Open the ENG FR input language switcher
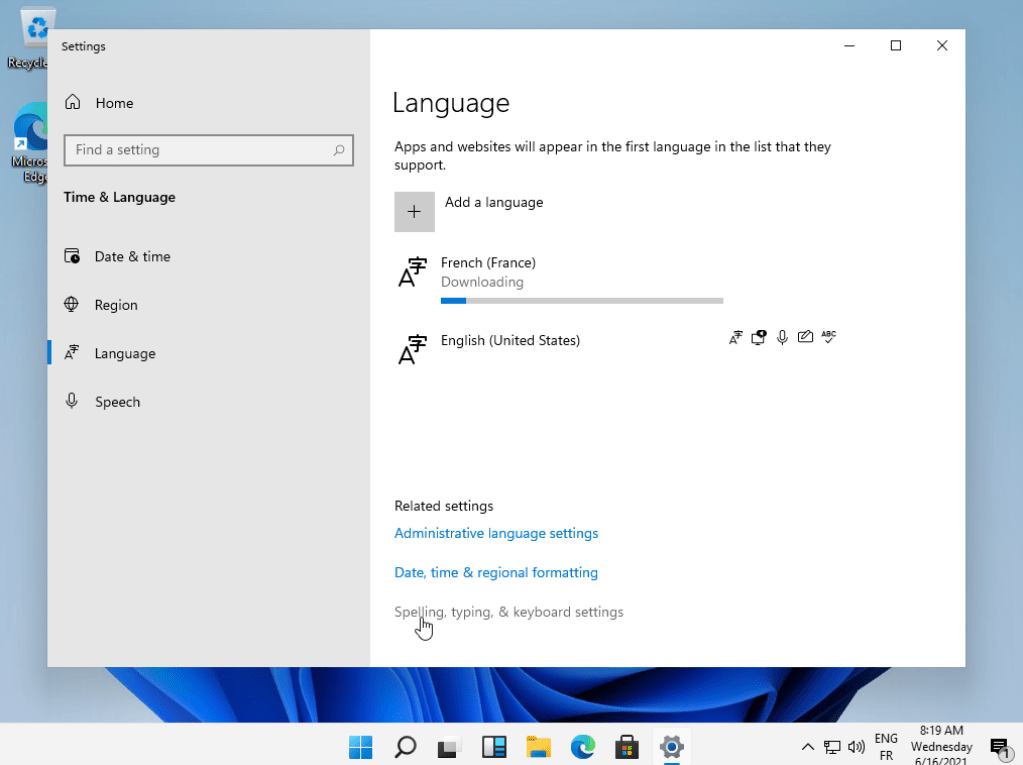The image size is (1023, 765). coord(886,747)
